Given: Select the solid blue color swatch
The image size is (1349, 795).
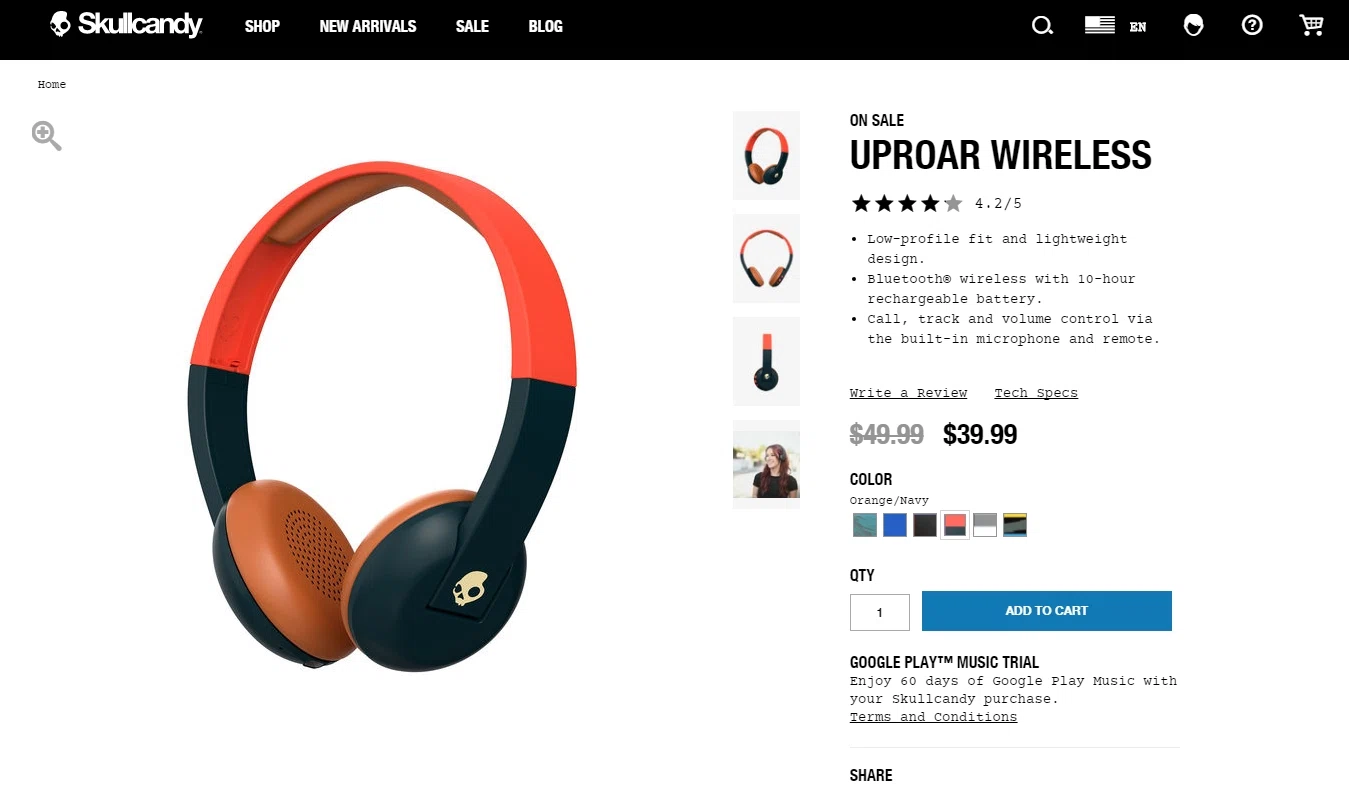Looking at the screenshot, I should click(x=895, y=525).
